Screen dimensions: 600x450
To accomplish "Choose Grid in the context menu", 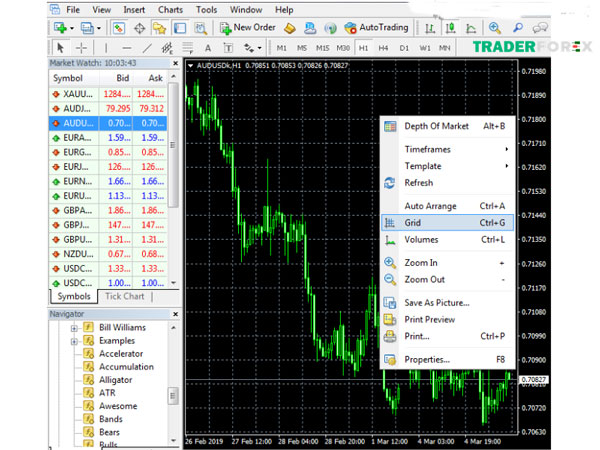I will (x=447, y=223).
